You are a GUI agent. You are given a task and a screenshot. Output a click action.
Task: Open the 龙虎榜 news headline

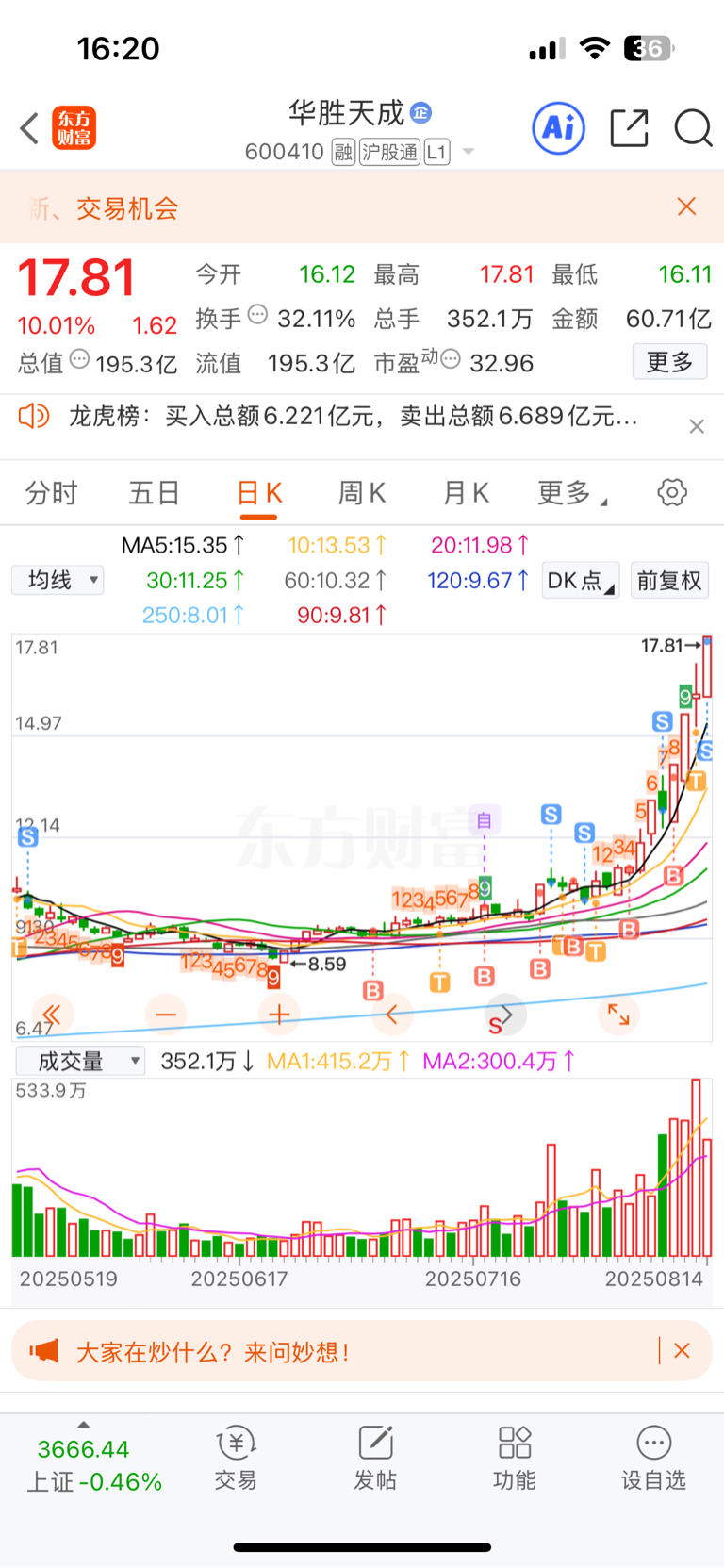pyautogui.click(x=354, y=416)
